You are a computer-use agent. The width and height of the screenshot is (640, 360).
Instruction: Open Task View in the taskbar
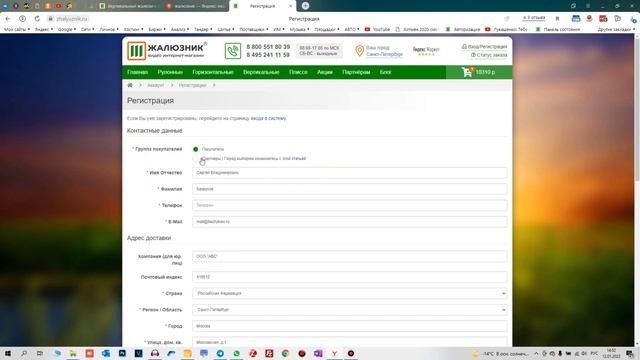pyautogui.click(x=40, y=353)
